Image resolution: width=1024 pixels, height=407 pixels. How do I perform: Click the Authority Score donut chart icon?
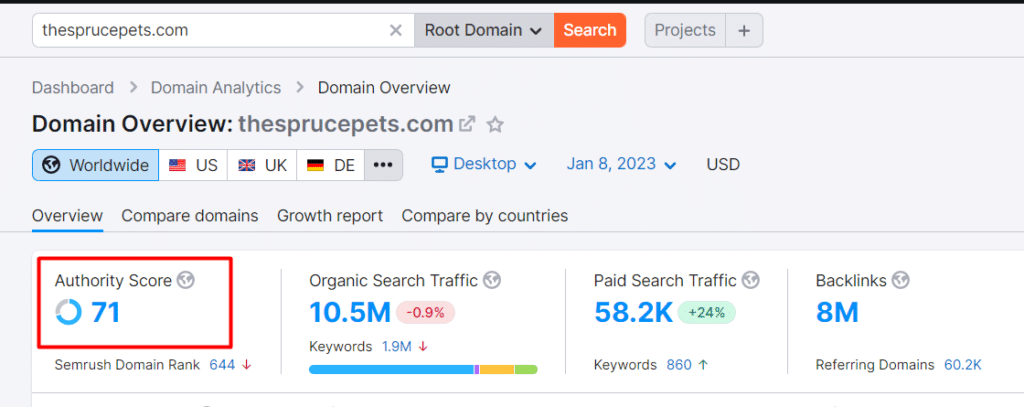[x=69, y=312]
